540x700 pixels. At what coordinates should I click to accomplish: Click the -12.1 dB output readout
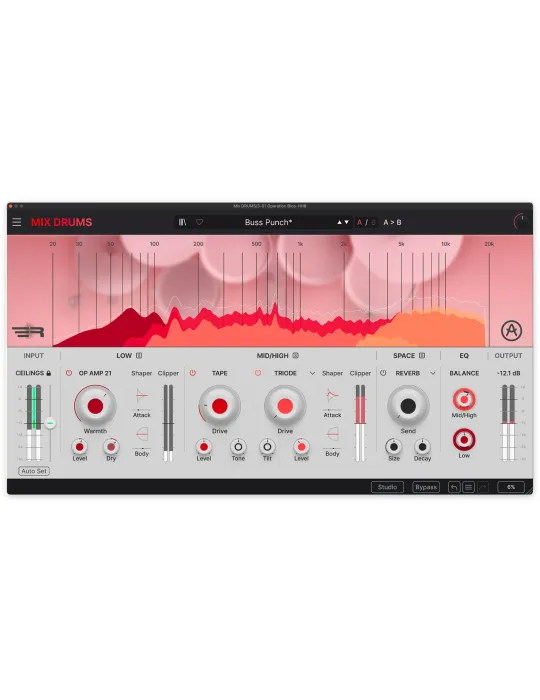click(x=509, y=373)
